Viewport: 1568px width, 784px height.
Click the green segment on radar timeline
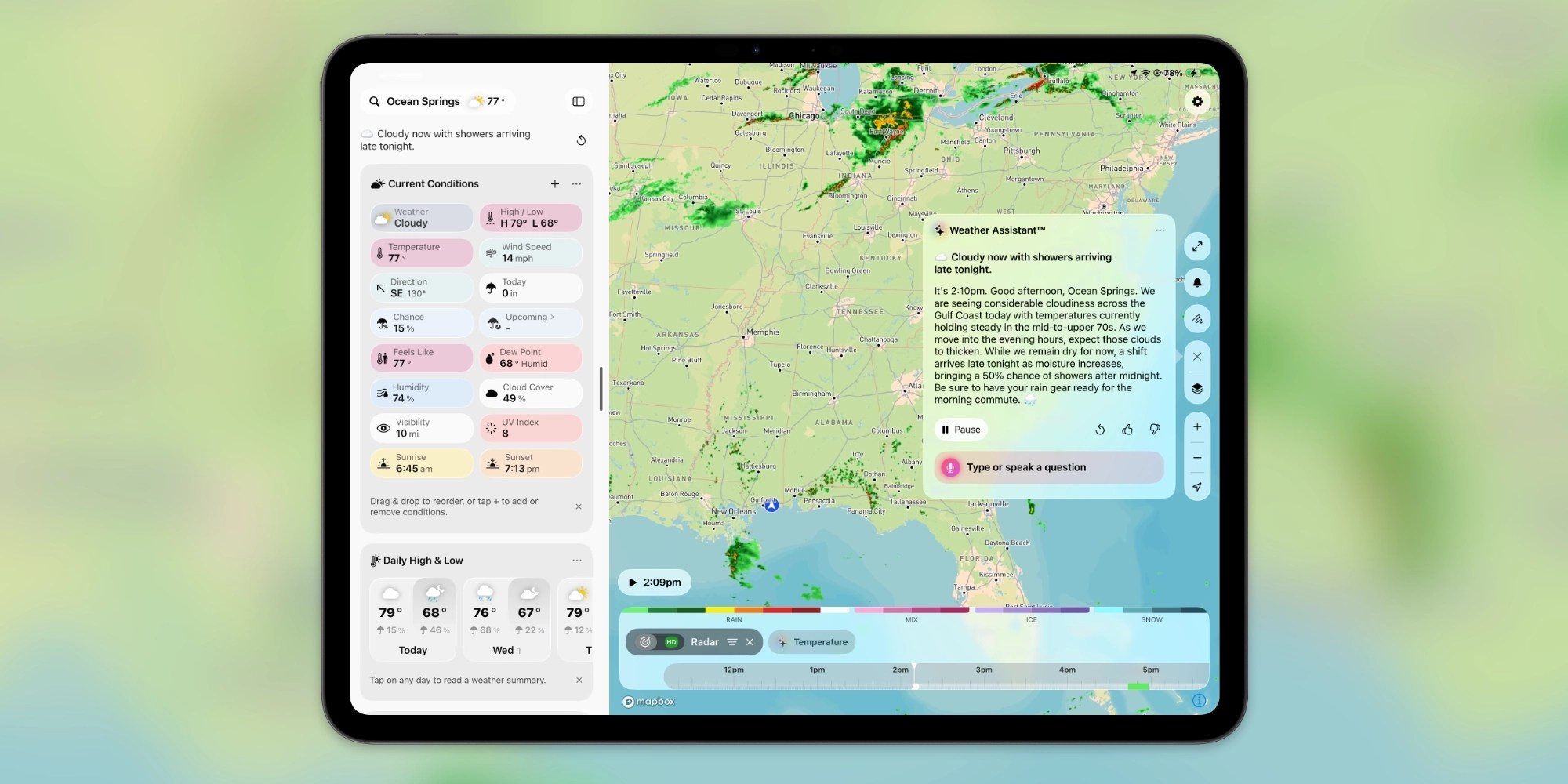coord(1138,687)
